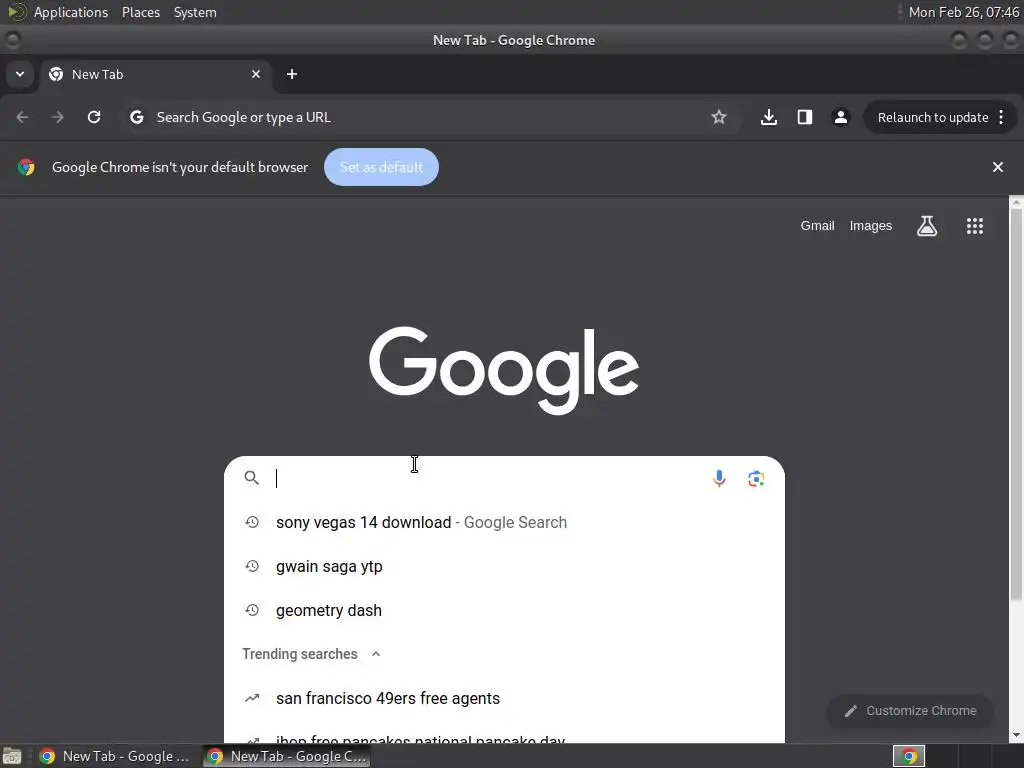Dismiss the default browser infobar
This screenshot has height=768, width=1024.
998,167
